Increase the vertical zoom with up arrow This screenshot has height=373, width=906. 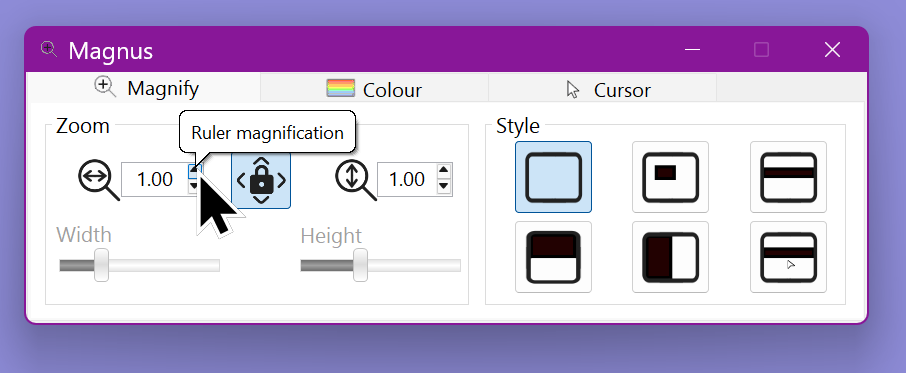click(444, 171)
